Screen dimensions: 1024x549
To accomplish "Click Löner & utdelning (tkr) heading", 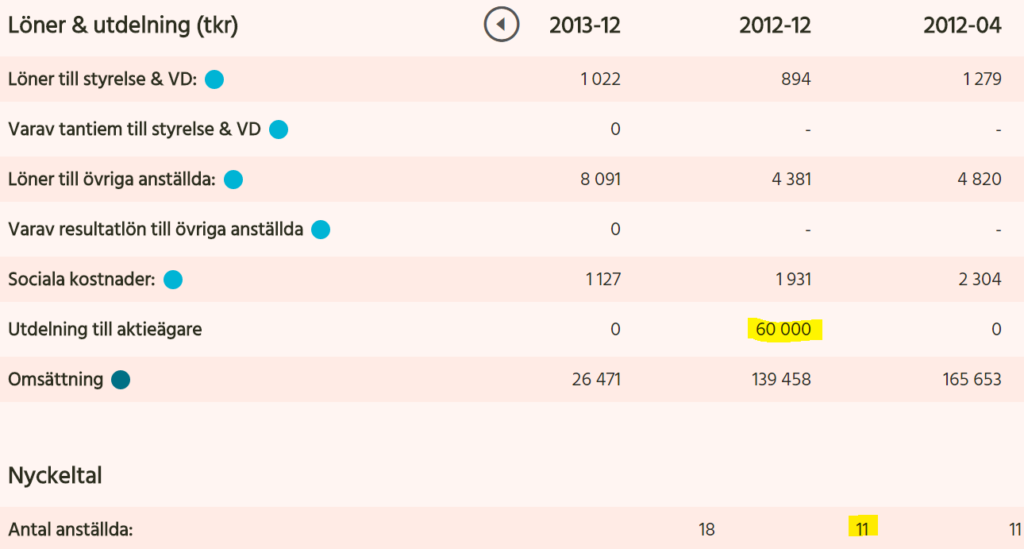I will [x=123, y=25].
